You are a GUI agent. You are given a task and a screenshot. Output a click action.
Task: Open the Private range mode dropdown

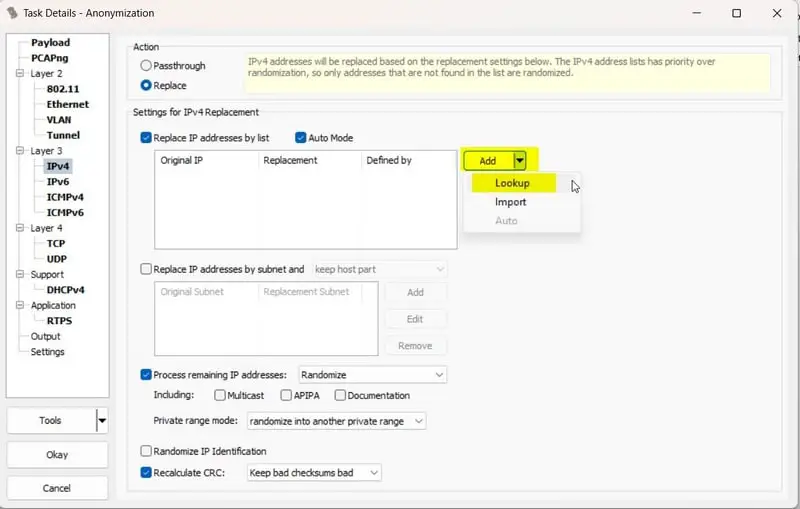[337, 421]
